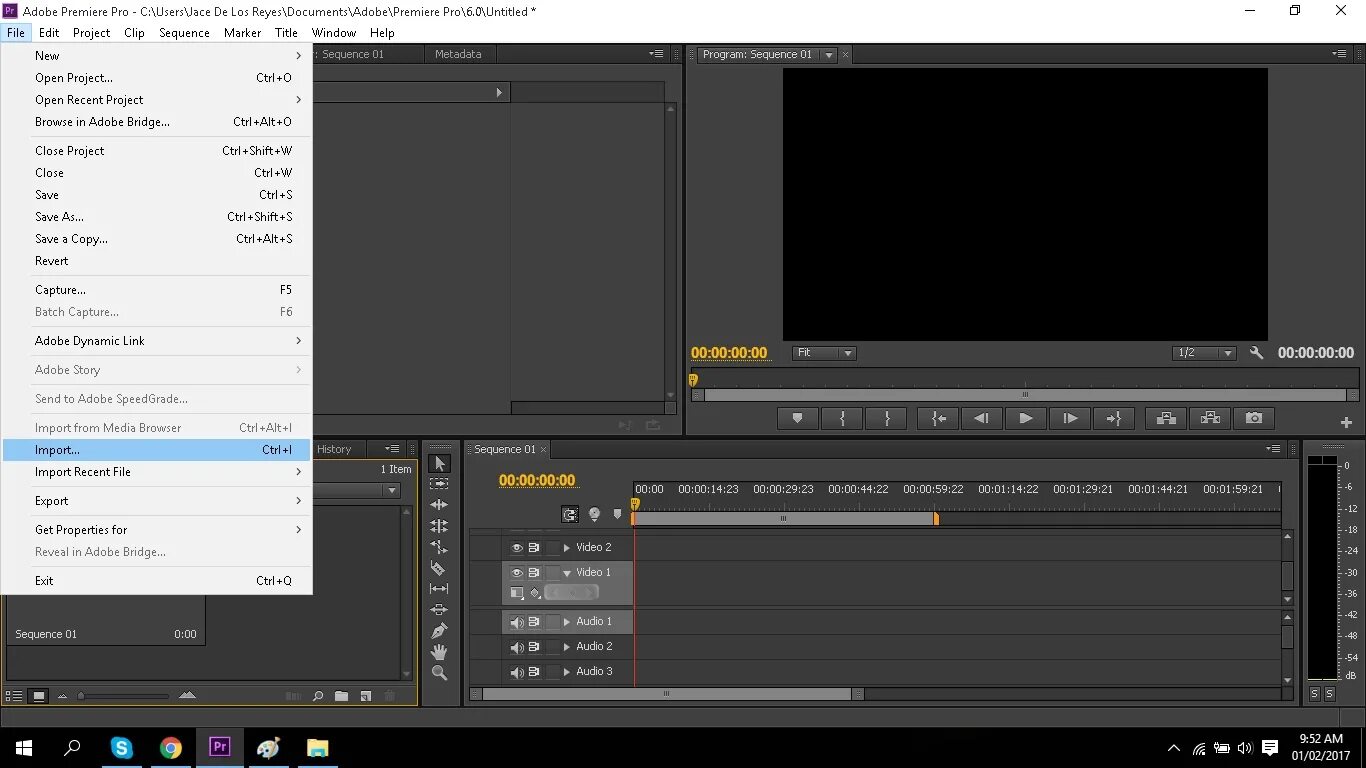Expand the Audio 2 track
This screenshot has width=1366, height=768.
[567, 647]
